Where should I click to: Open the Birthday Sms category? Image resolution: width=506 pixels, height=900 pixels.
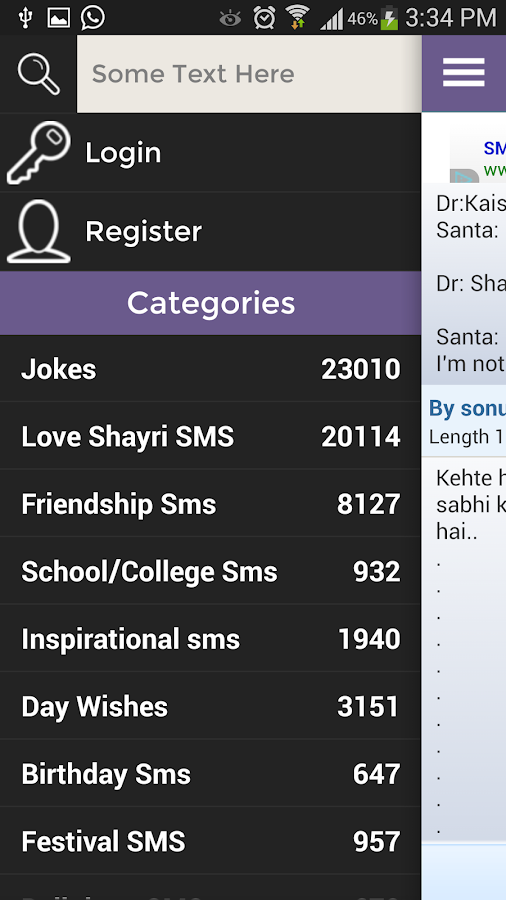coord(211,774)
